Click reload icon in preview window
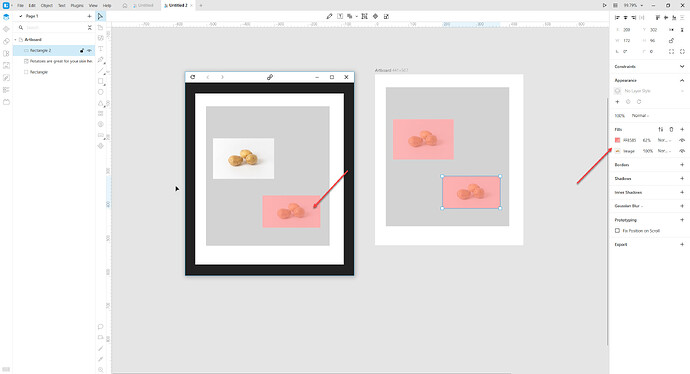Viewport: 690px width, 374px height. (x=192, y=77)
